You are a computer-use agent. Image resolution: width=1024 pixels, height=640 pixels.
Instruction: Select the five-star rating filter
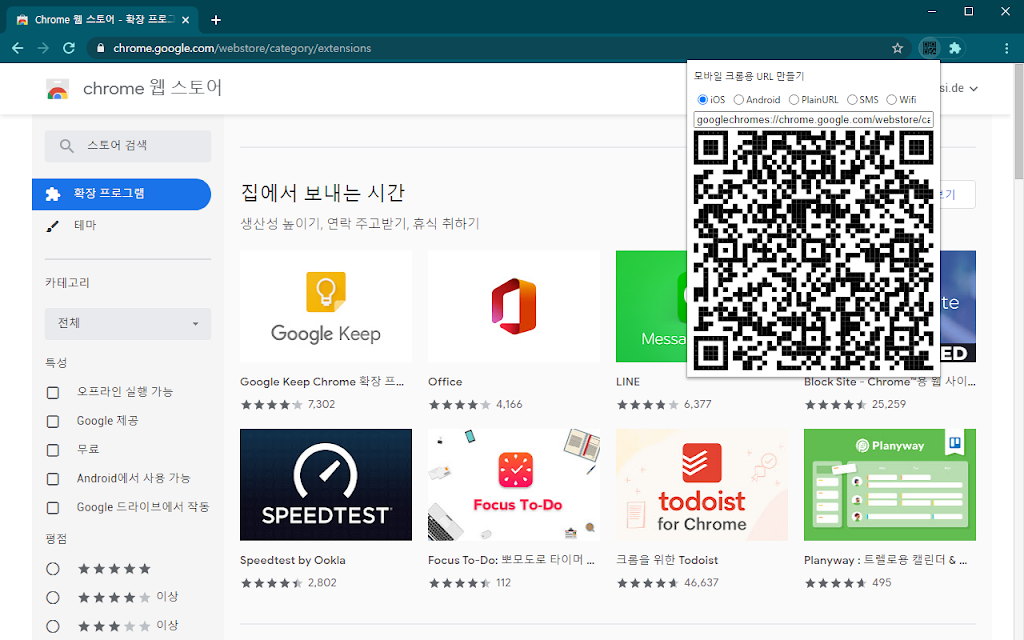tap(53, 569)
